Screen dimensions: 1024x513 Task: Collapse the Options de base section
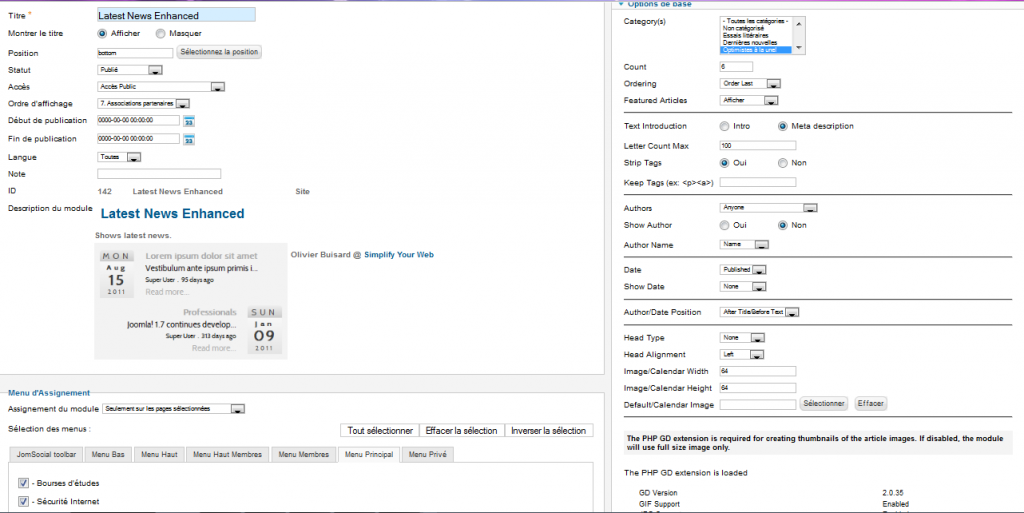[x=619, y=4]
